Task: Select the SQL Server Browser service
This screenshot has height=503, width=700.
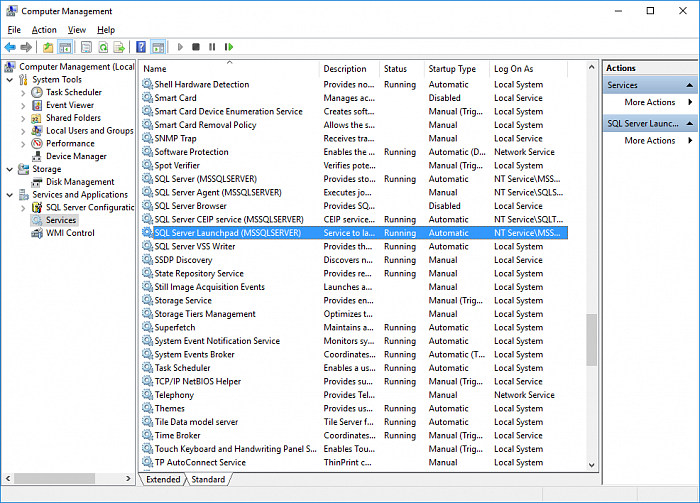Action: (x=197, y=206)
